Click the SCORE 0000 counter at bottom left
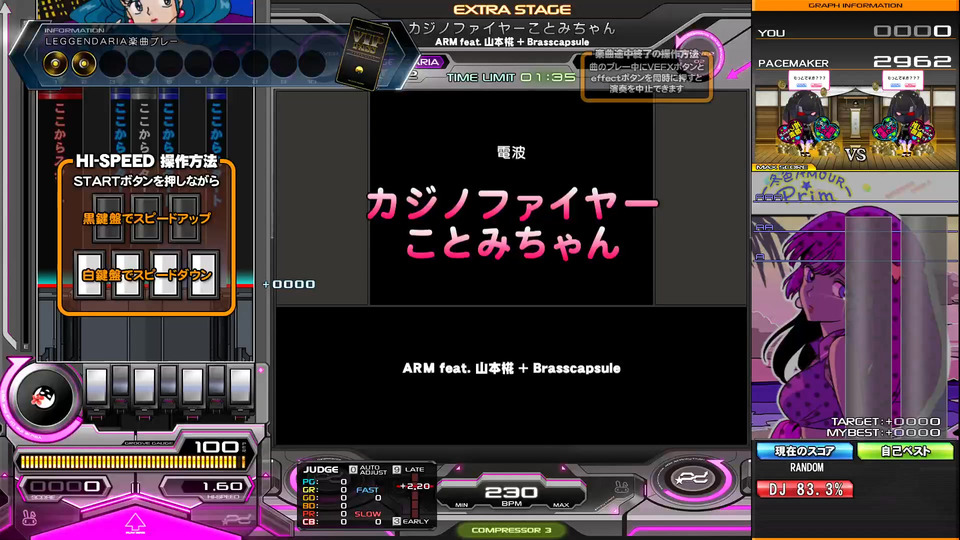 tap(65, 486)
